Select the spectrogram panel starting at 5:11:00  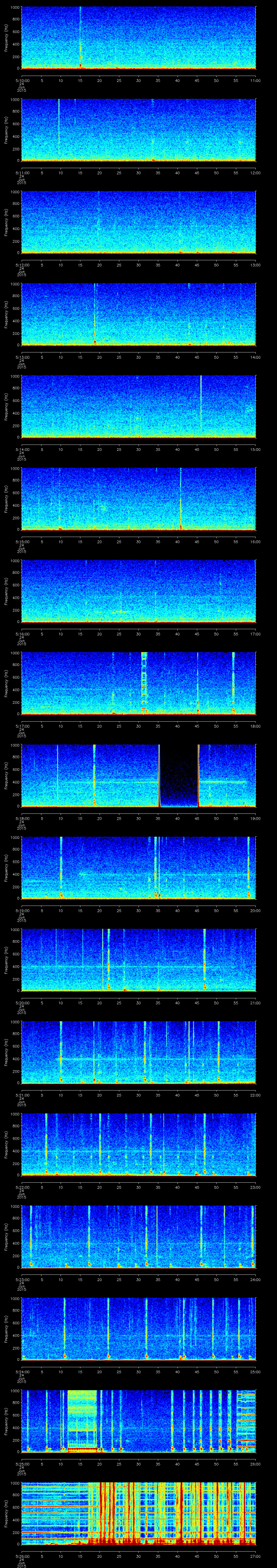tap(139, 130)
